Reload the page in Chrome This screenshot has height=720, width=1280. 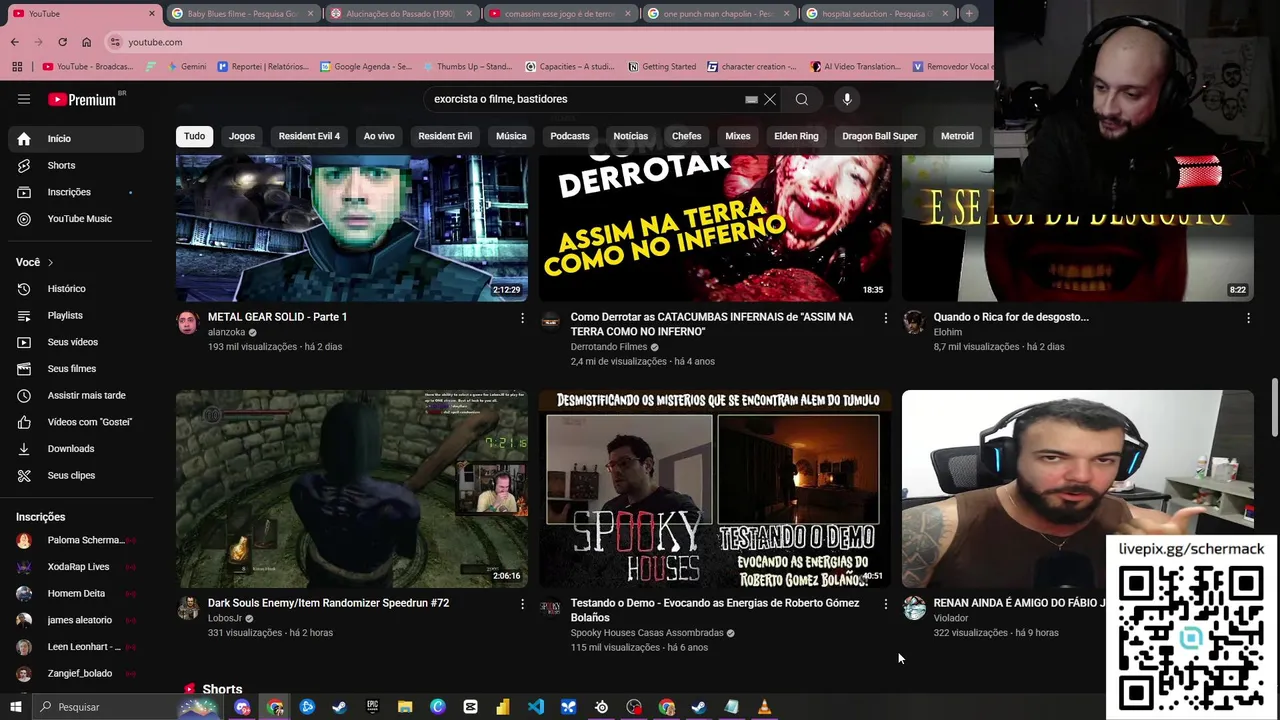[x=62, y=42]
